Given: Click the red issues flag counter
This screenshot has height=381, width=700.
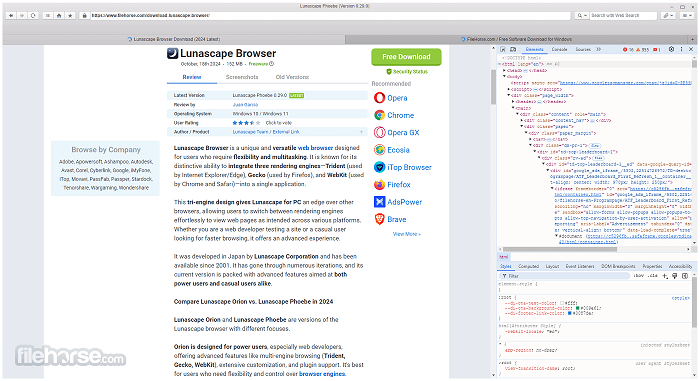Looking at the screenshot, I should pyautogui.click(x=657, y=50).
